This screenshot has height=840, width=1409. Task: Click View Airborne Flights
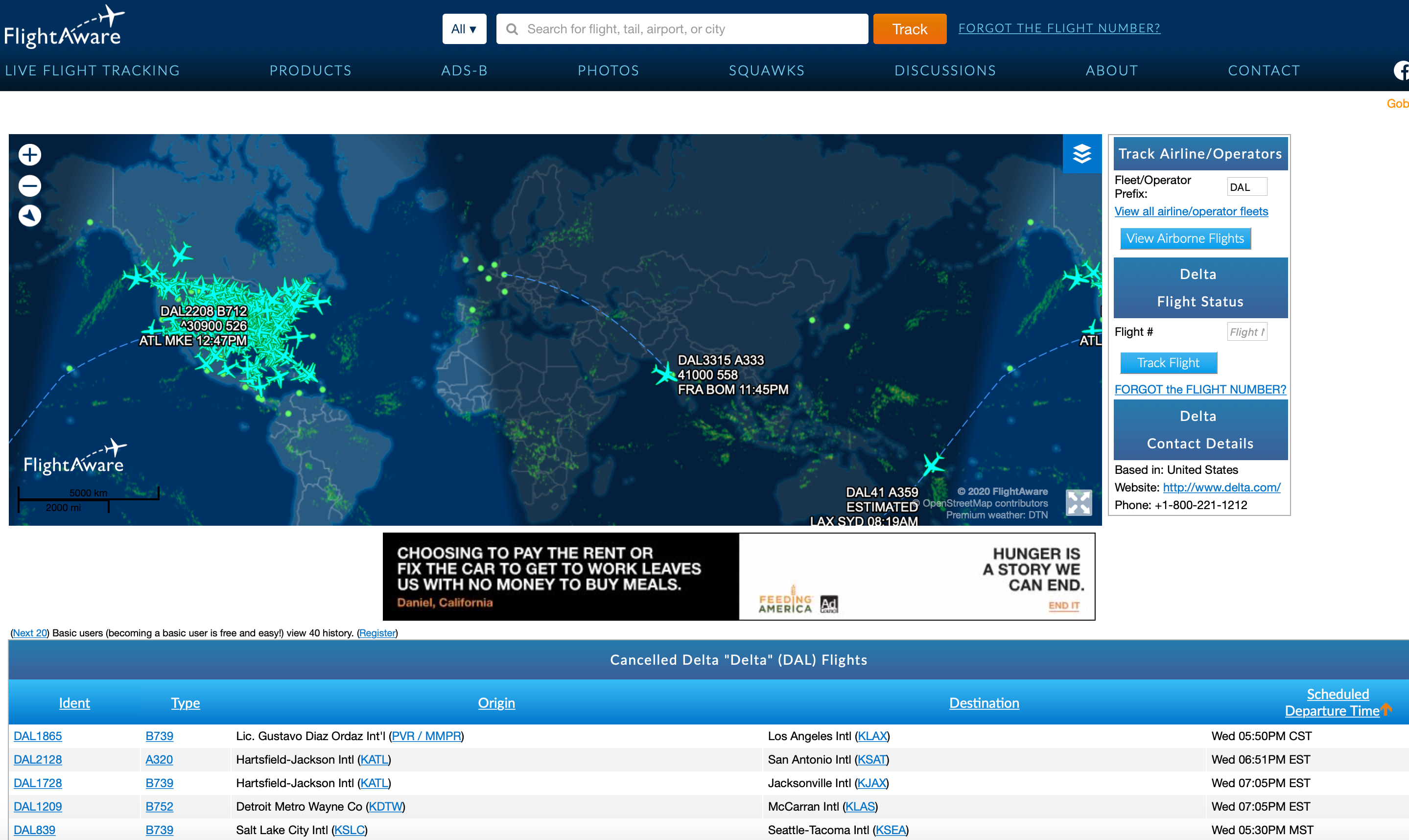click(1185, 238)
